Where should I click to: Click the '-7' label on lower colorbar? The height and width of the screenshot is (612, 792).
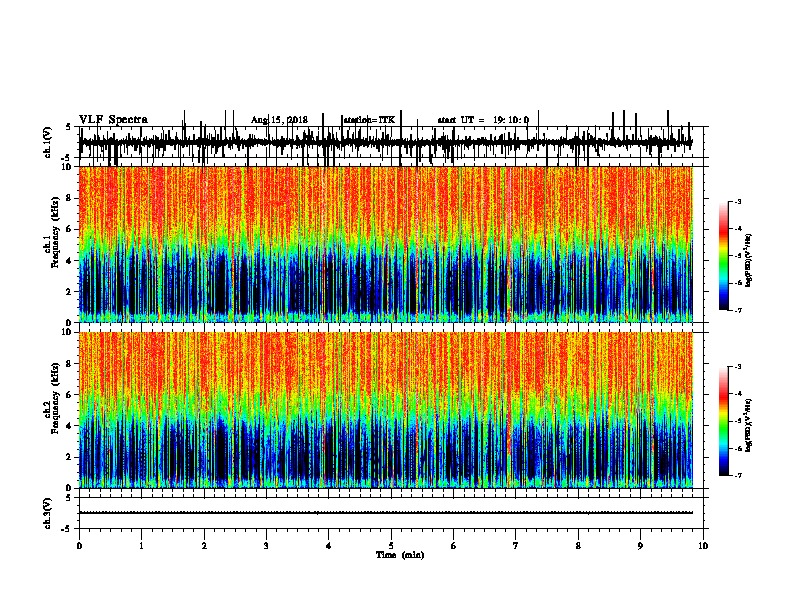click(737, 475)
